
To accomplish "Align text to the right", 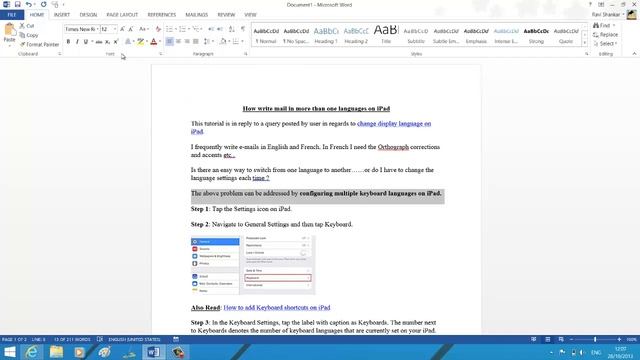I will [x=187, y=42].
